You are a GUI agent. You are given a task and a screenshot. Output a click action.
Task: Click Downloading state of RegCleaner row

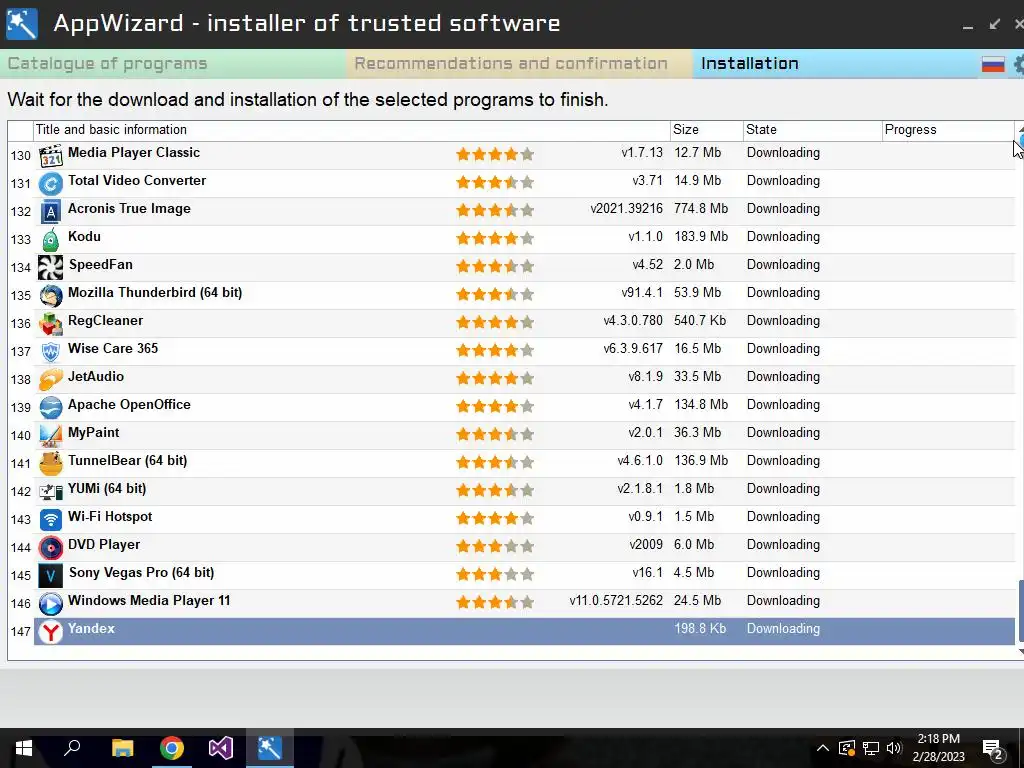tap(783, 321)
